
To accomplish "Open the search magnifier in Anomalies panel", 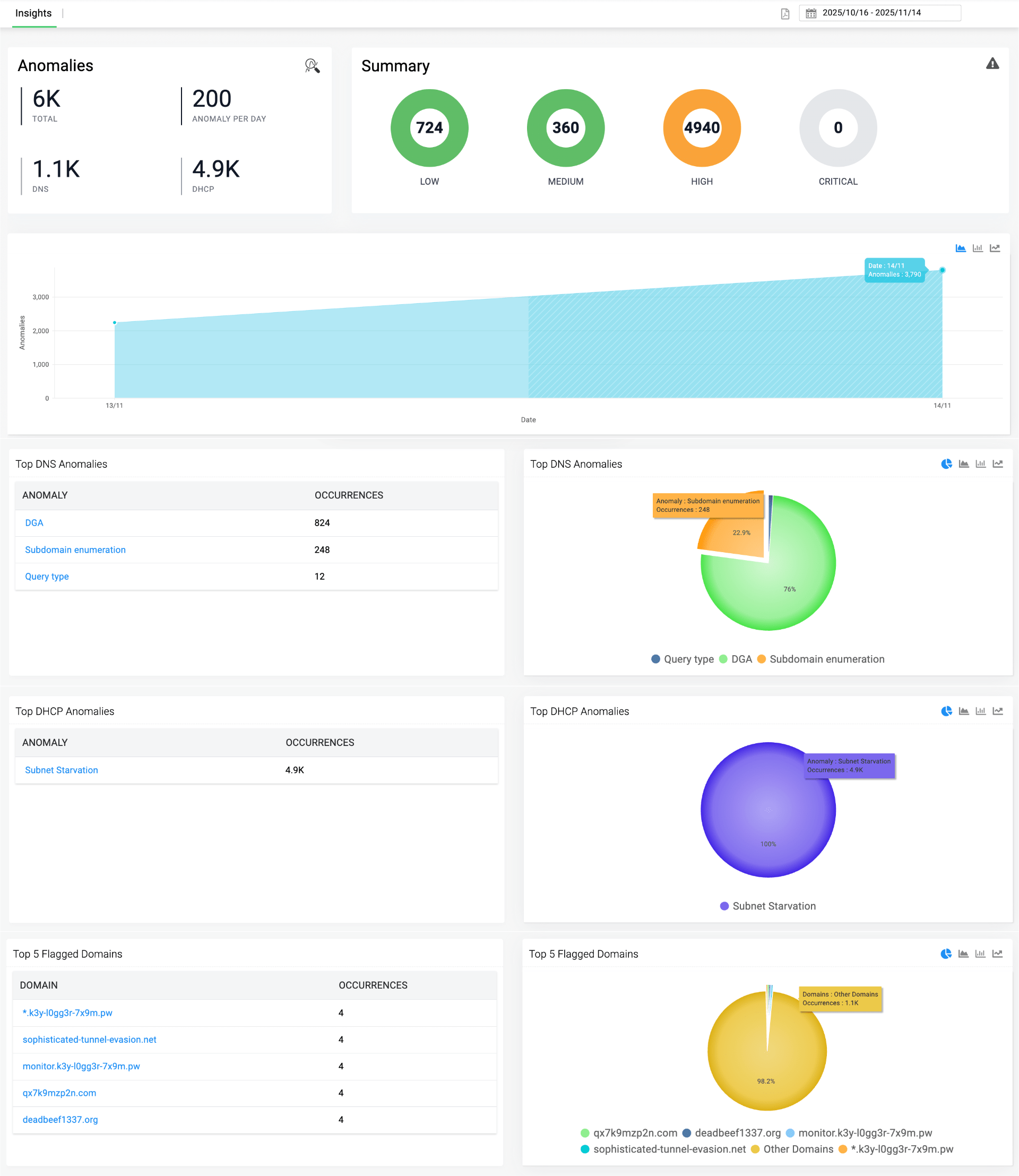I will pyautogui.click(x=312, y=66).
